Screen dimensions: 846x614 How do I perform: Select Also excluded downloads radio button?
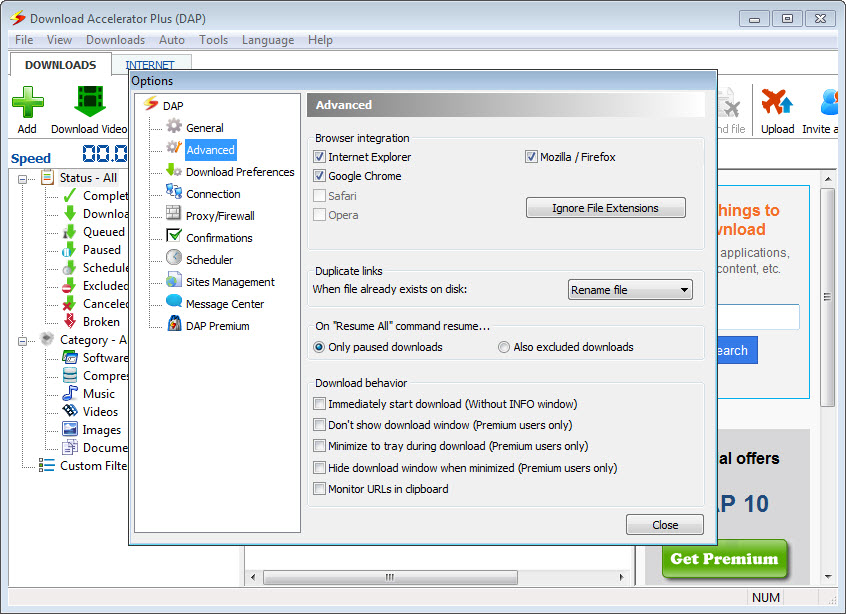coord(504,347)
